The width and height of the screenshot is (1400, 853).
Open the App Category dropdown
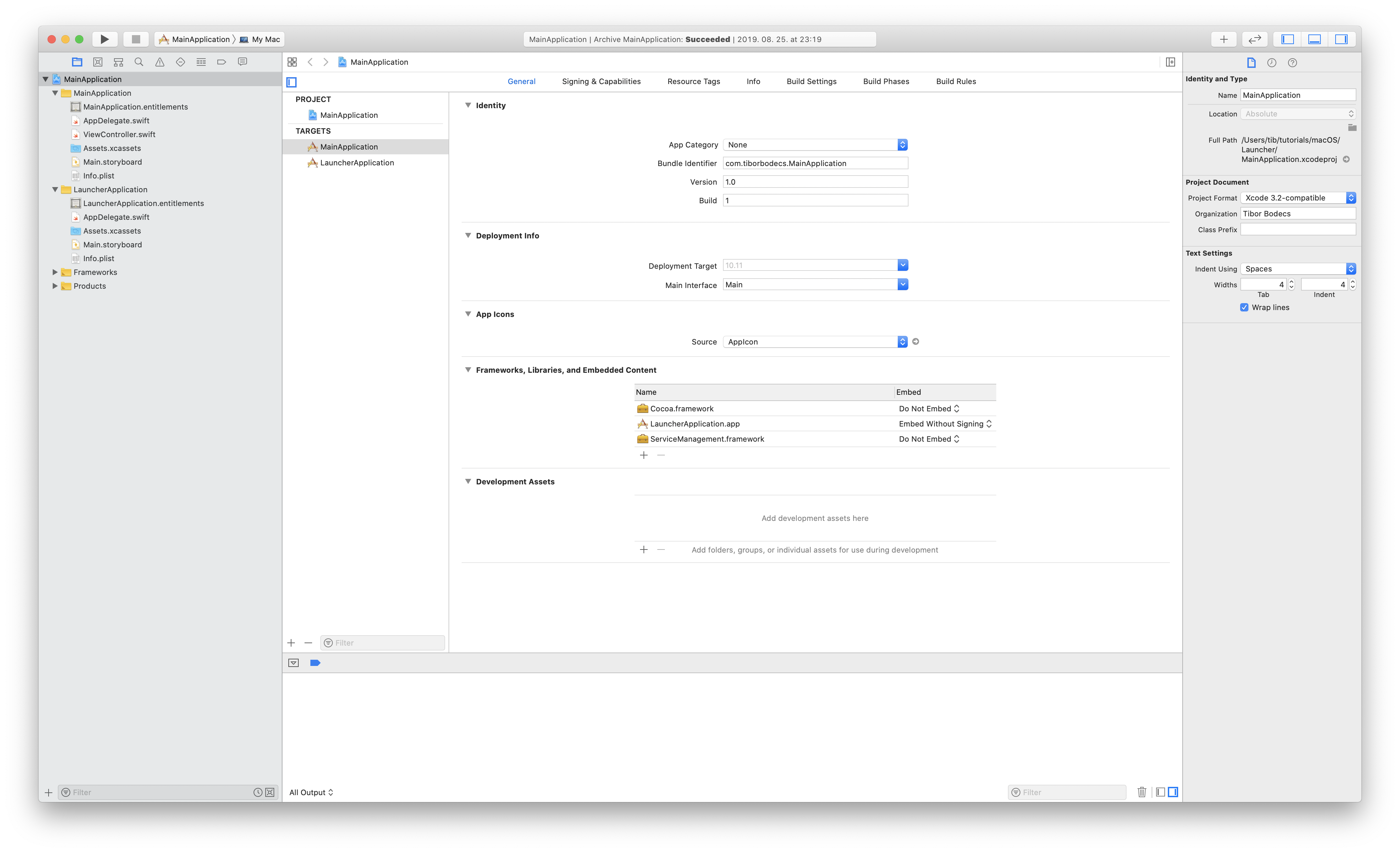(815, 145)
